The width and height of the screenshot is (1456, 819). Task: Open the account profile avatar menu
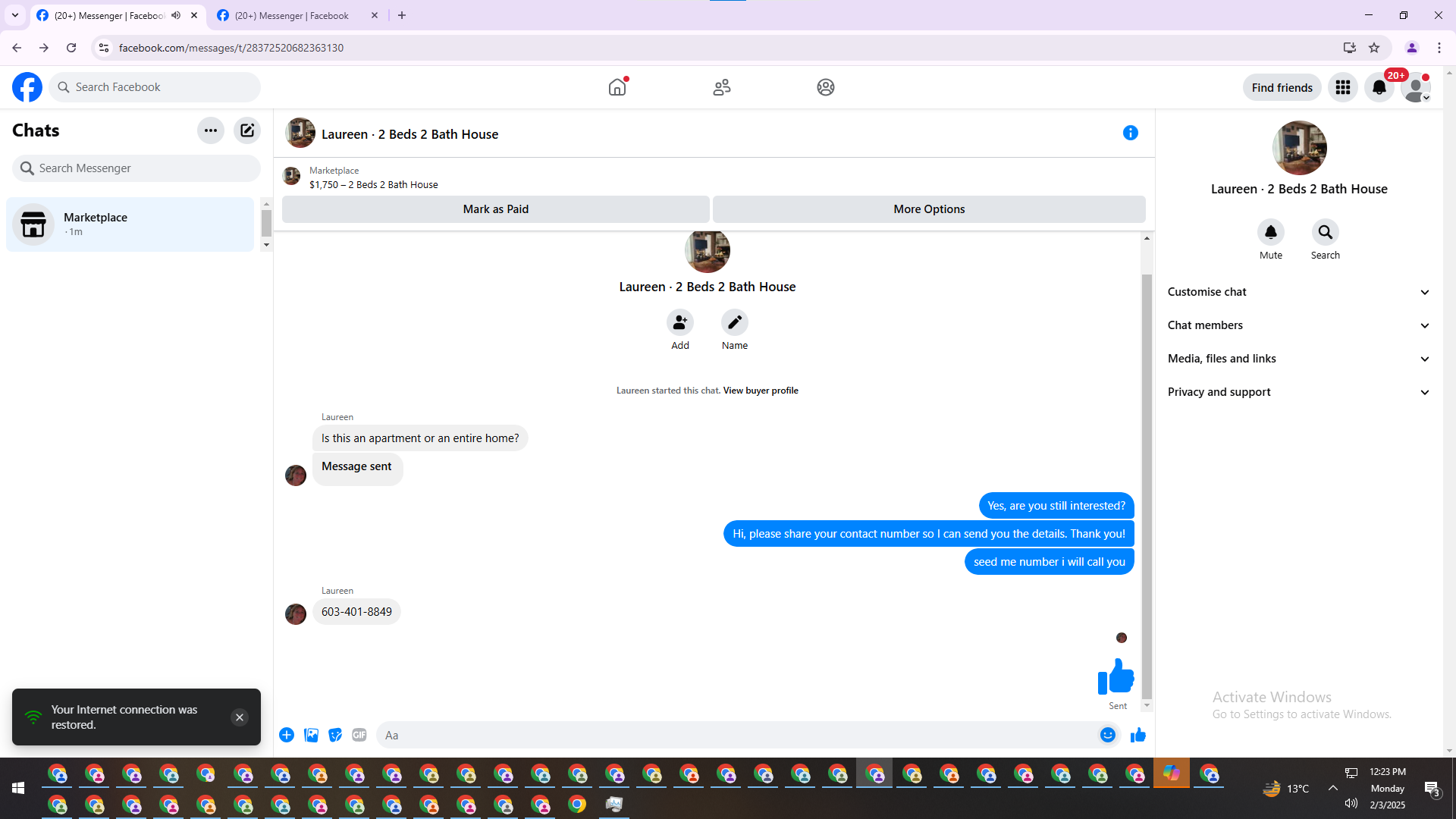(1416, 87)
